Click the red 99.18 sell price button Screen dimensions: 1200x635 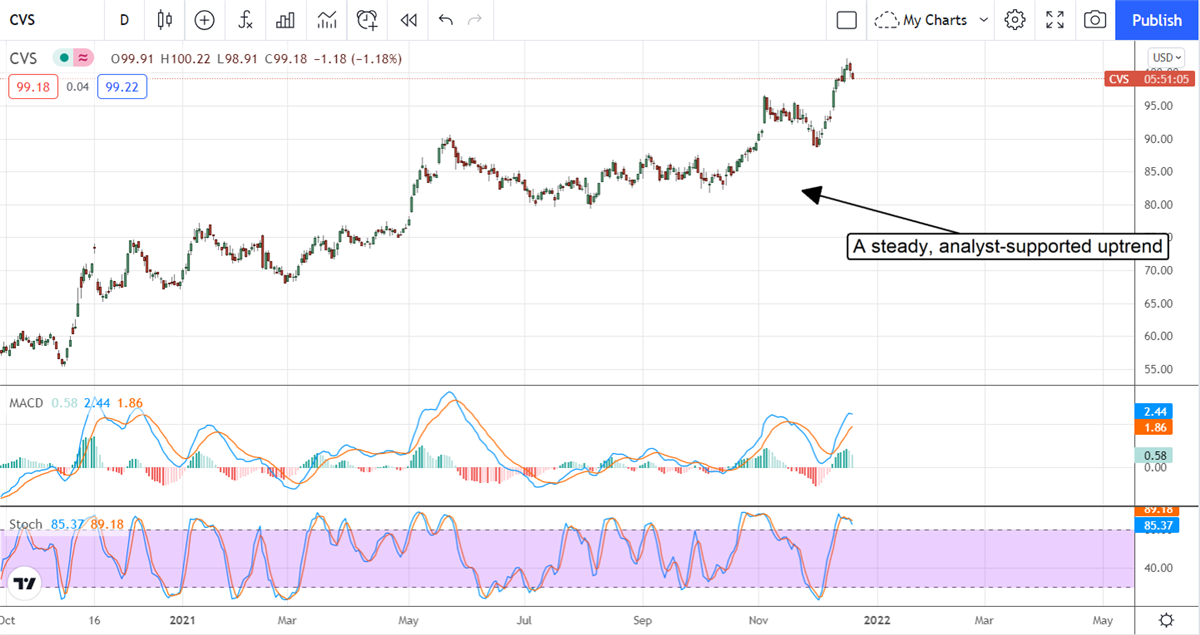[34, 87]
